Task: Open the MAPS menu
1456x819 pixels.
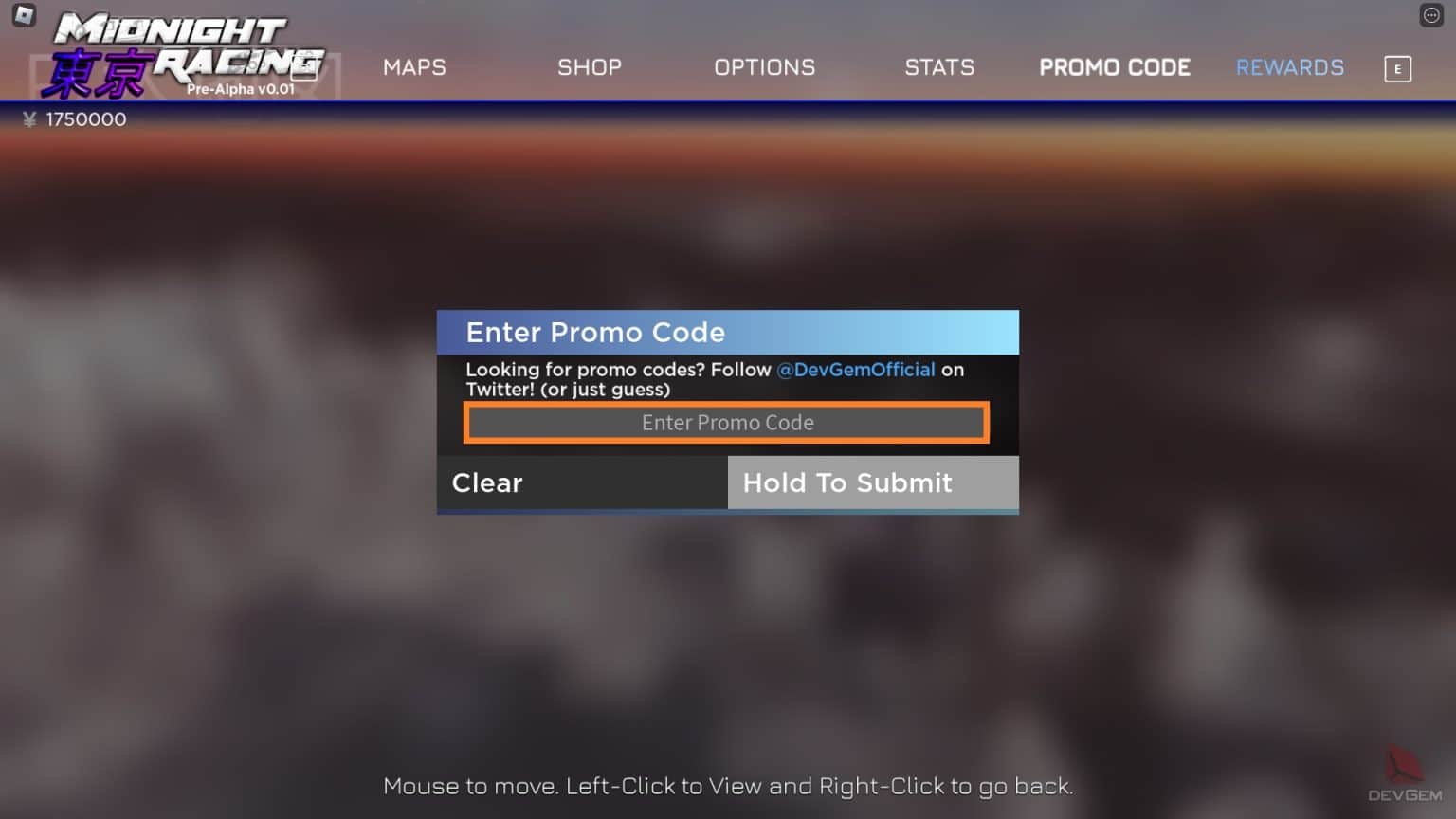Action: [414, 67]
